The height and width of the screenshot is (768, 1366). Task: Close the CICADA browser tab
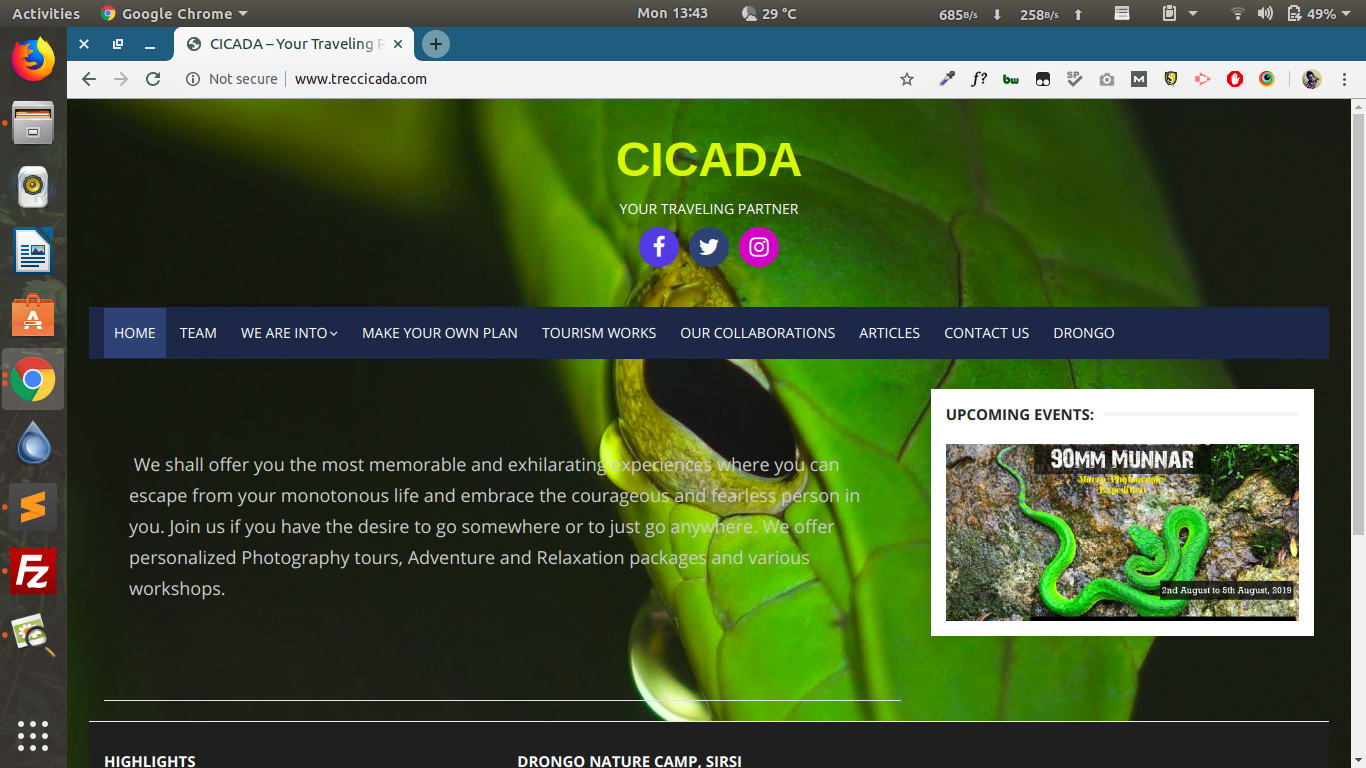point(398,44)
